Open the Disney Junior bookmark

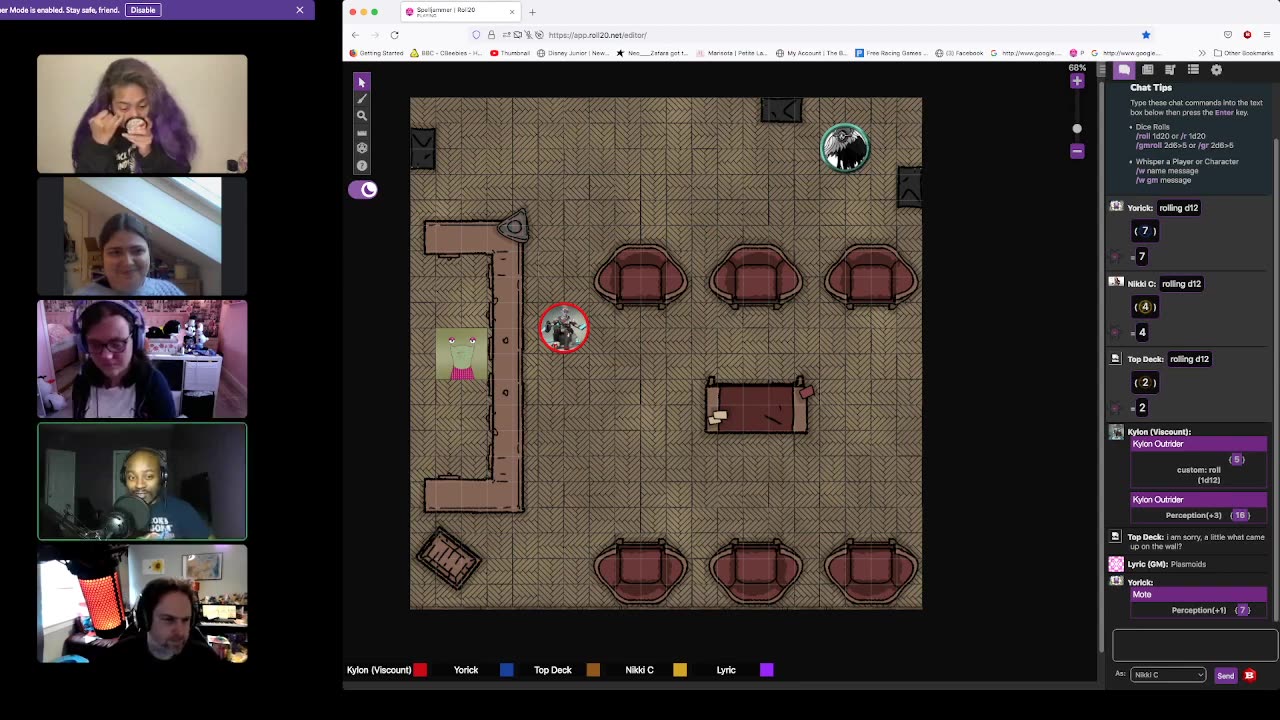(x=572, y=53)
